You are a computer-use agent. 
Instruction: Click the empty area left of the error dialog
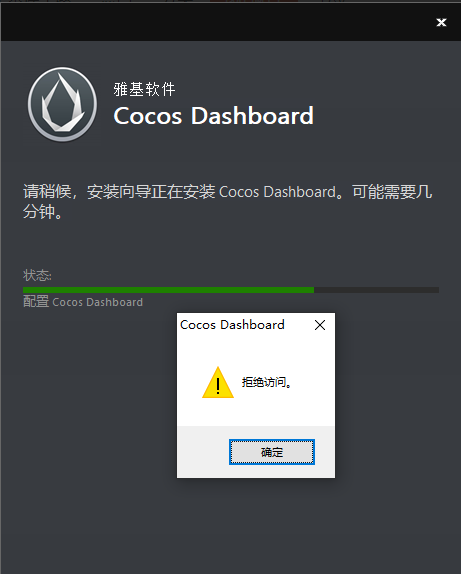(89, 395)
